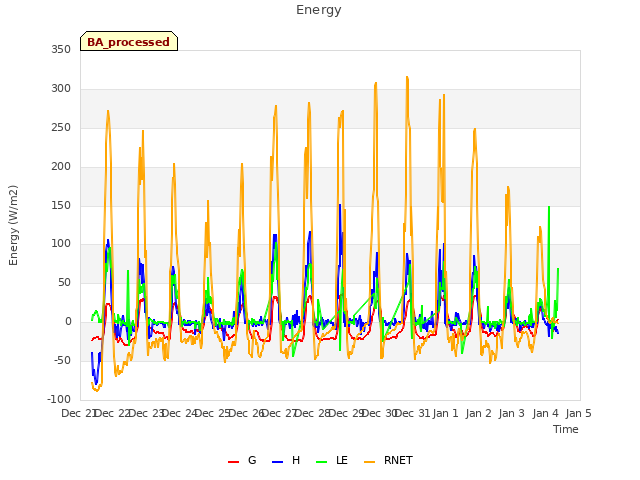
Task: Click the 350 y-axis tick label
Action: click(61, 50)
